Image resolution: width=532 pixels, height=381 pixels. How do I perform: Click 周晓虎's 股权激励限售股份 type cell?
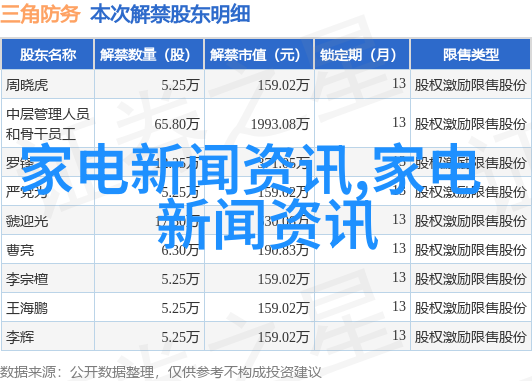pyautogui.click(x=470, y=85)
